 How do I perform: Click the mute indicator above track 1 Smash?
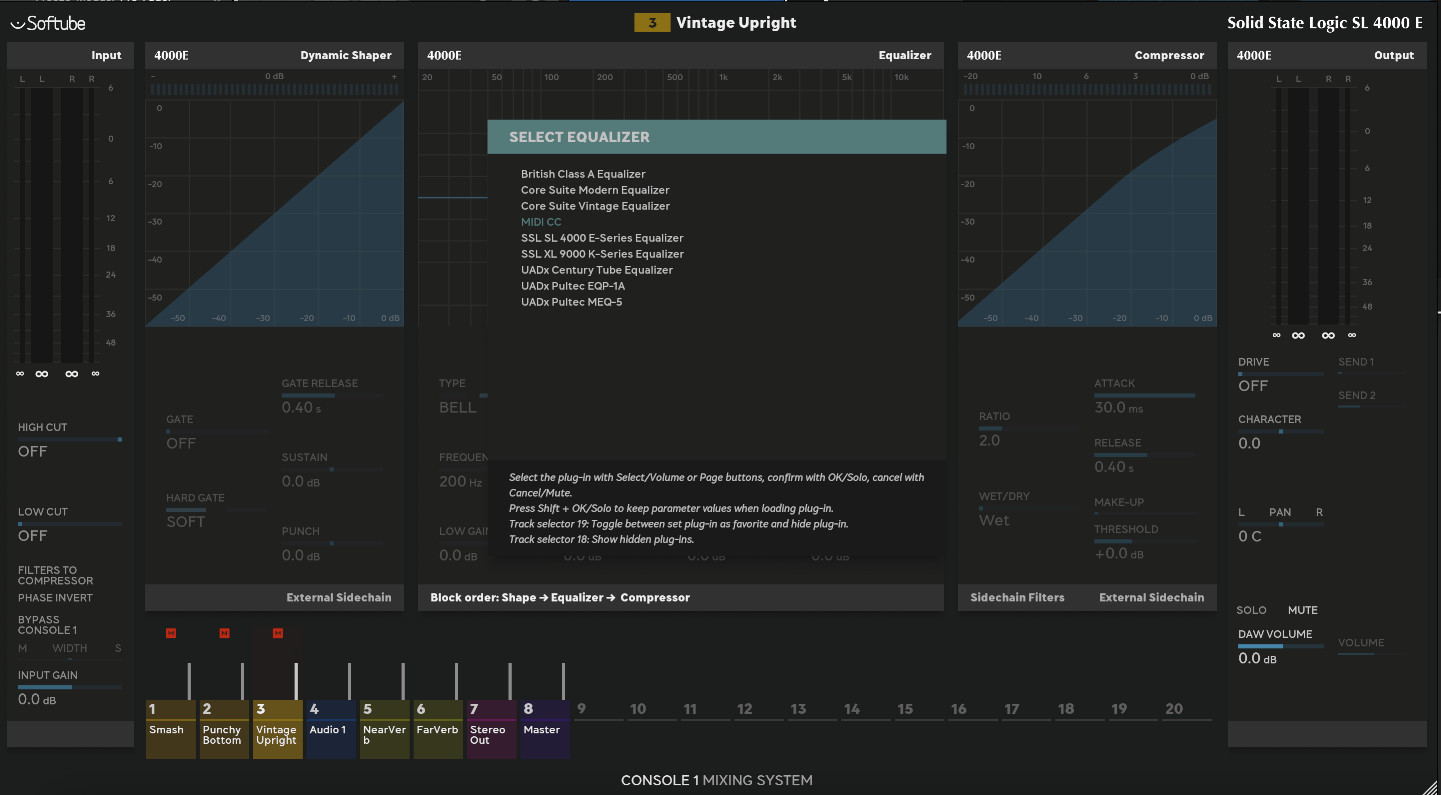(171, 632)
